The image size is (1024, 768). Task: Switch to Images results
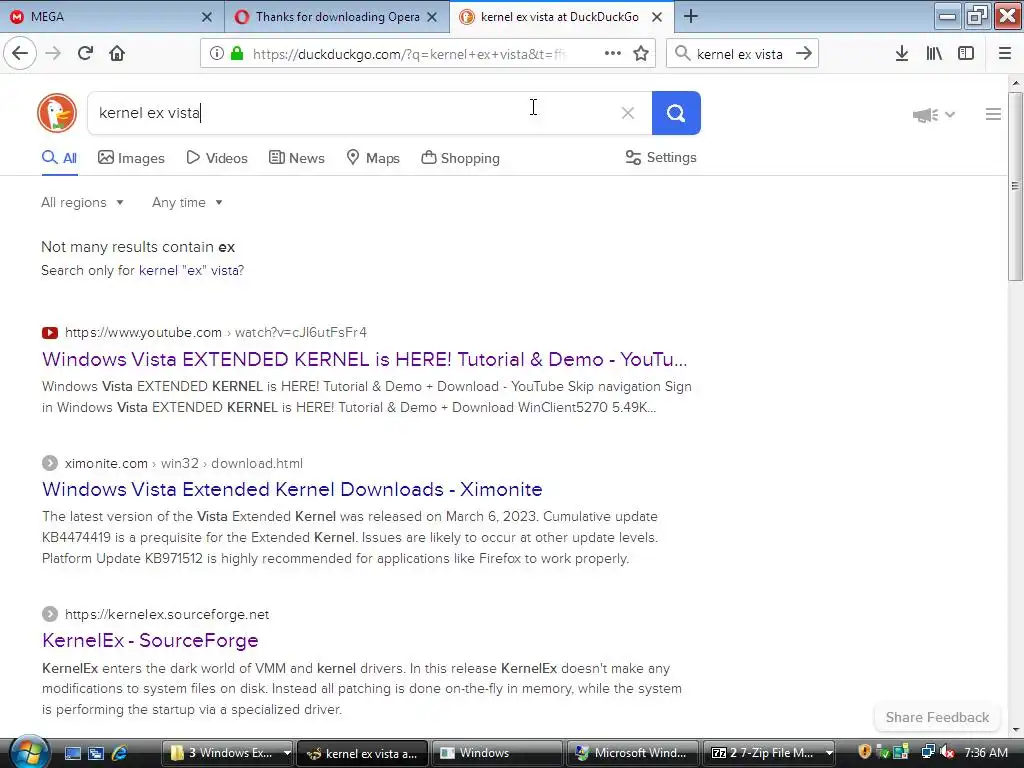coord(131,158)
